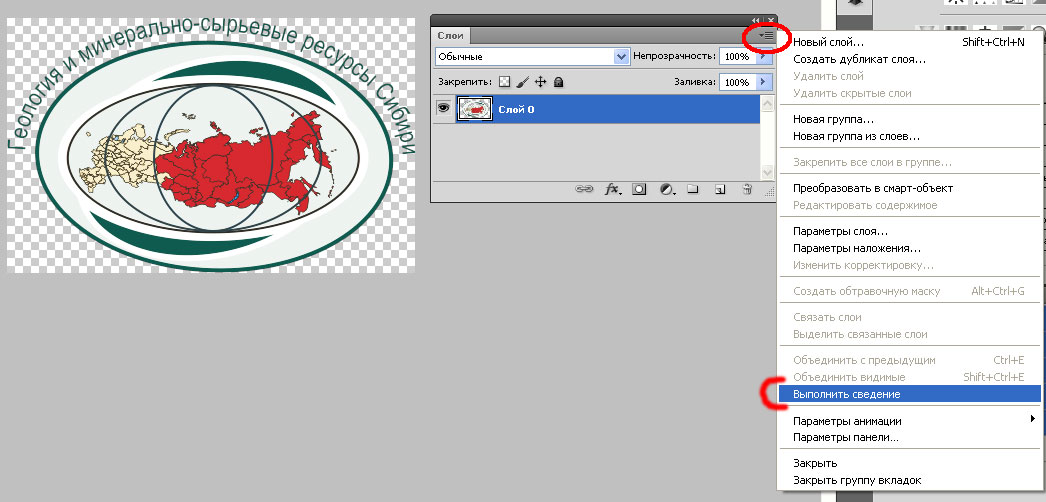
Task: Click the disabled Изменить корректировку... item
Action: coord(909,265)
